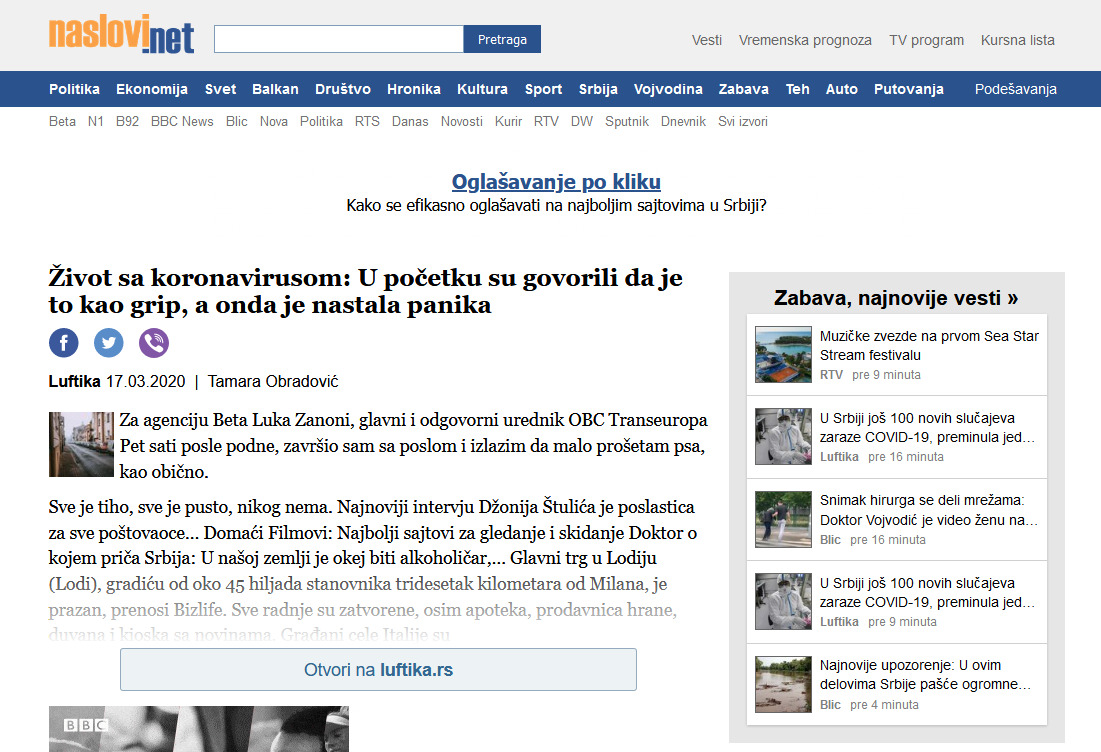The height and width of the screenshot is (752, 1101).
Task: Open Srbija category
Action: 598,89
